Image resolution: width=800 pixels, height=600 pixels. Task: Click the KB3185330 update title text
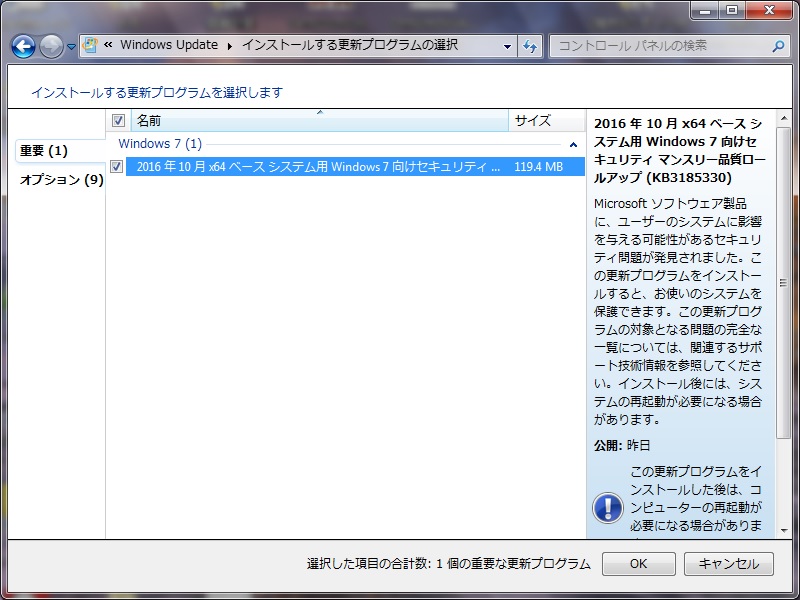pyautogui.click(x=679, y=151)
